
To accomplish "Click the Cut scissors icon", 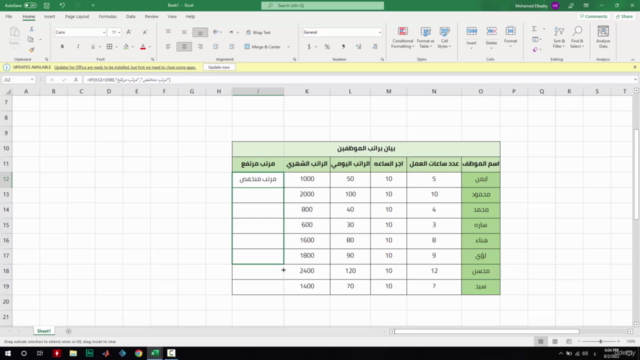I will [x=31, y=29].
